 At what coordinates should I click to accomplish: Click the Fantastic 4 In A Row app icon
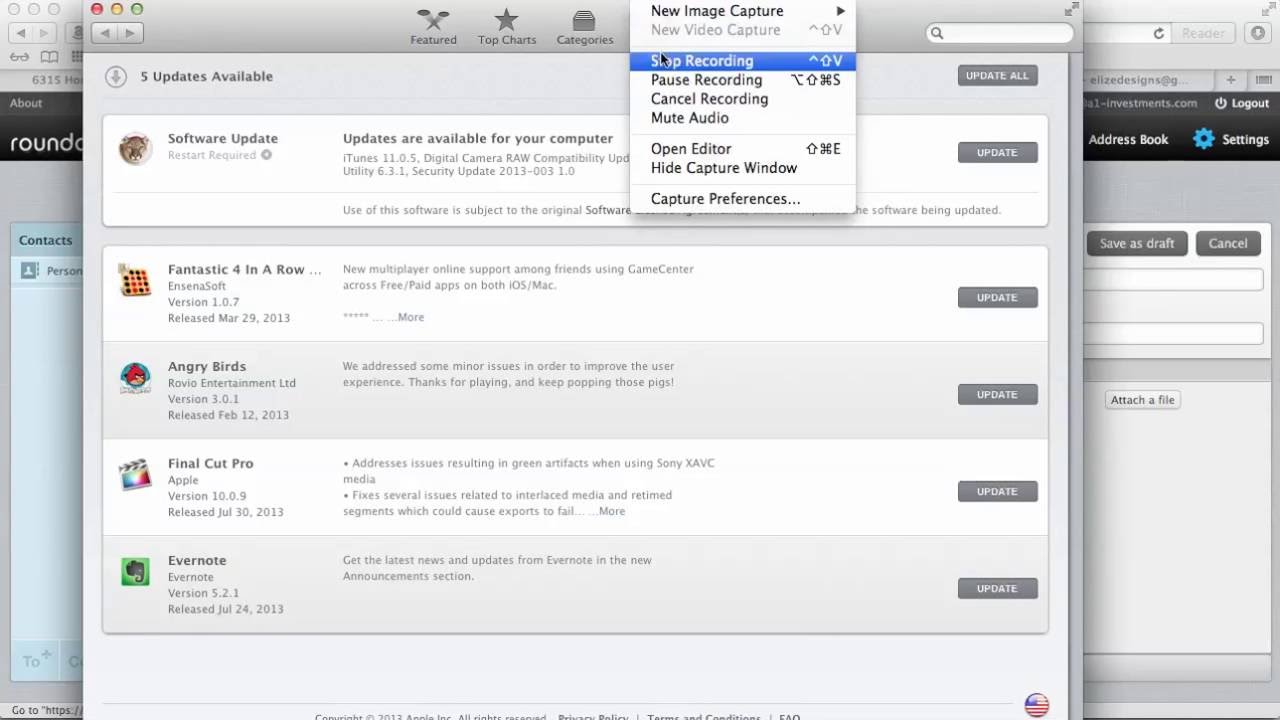135,280
